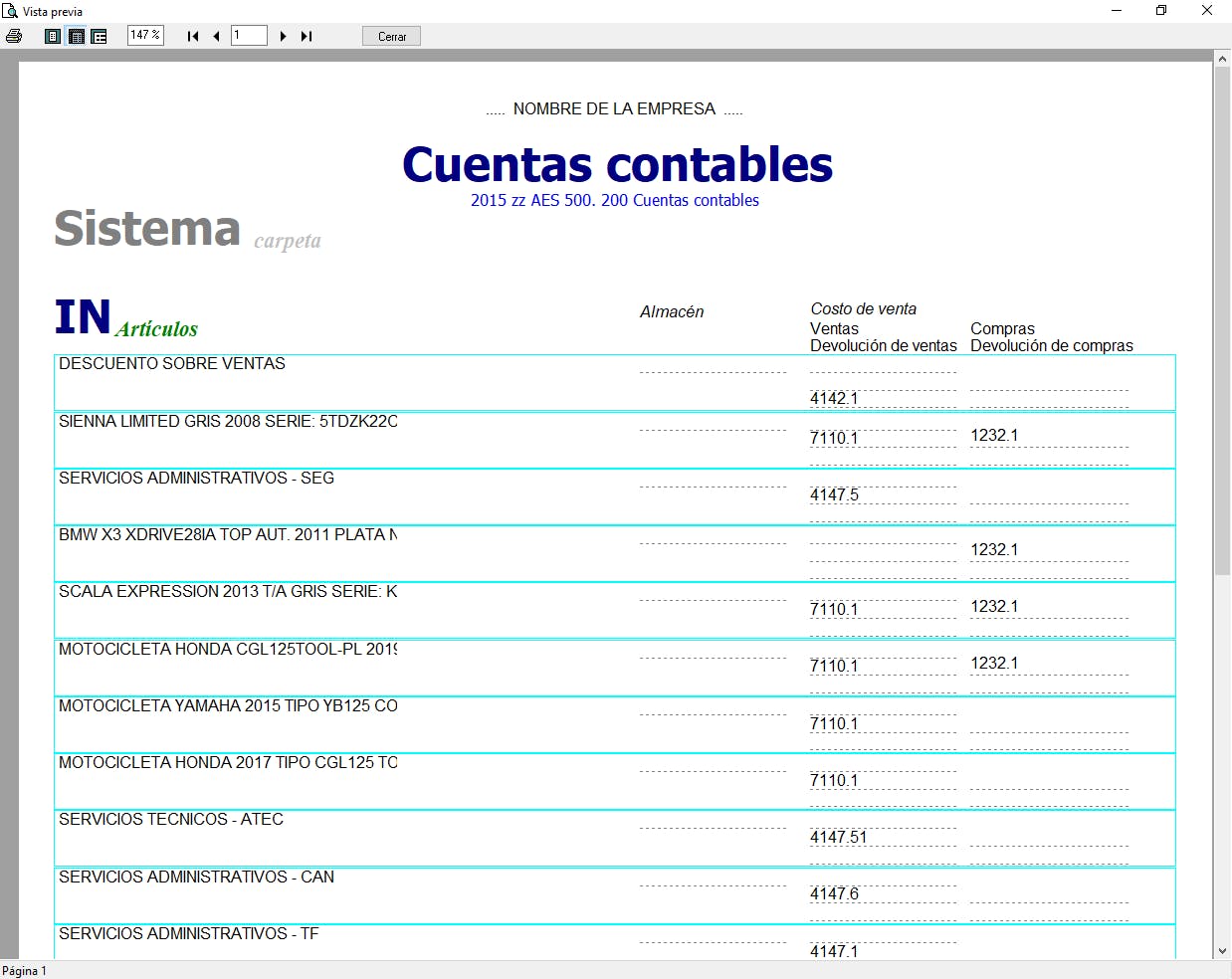
Task: Click row SERVICIOS TECNICOS - ATEC
Action: [615, 838]
